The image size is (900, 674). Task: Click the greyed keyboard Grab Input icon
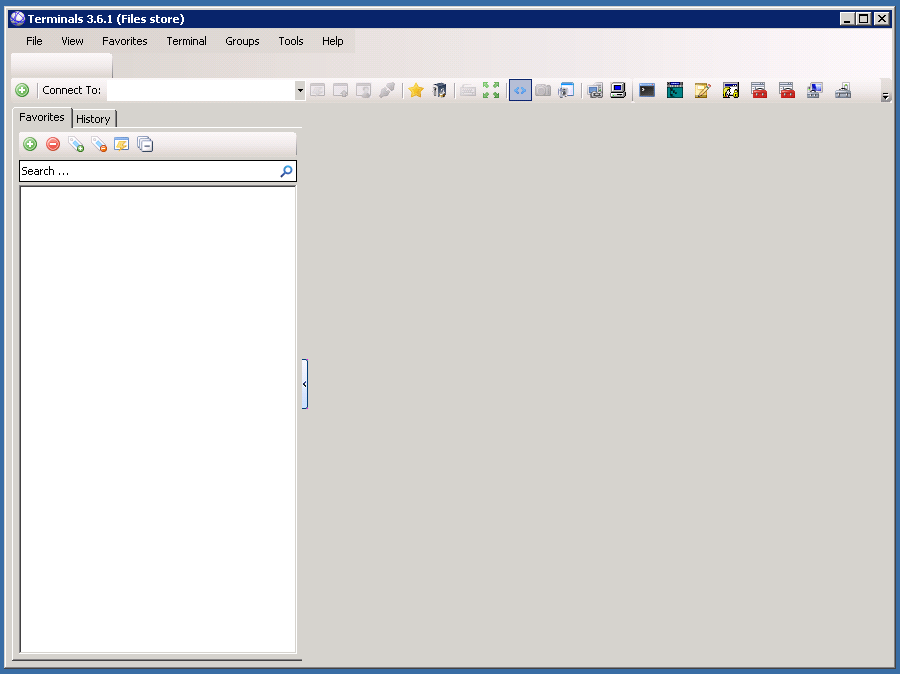tap(468, 90)
